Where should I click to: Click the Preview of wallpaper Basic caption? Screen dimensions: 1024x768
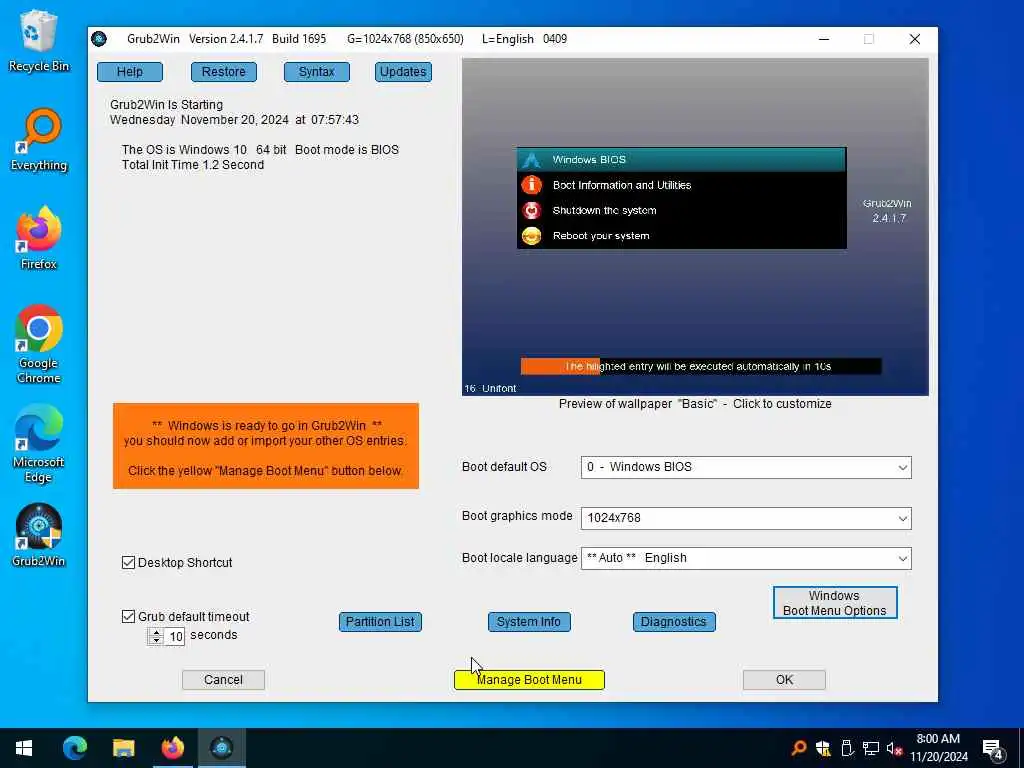coord(695,404)
